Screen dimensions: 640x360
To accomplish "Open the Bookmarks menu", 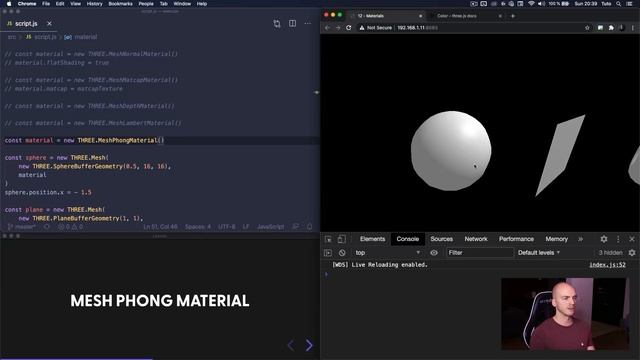I will (120, 4).
